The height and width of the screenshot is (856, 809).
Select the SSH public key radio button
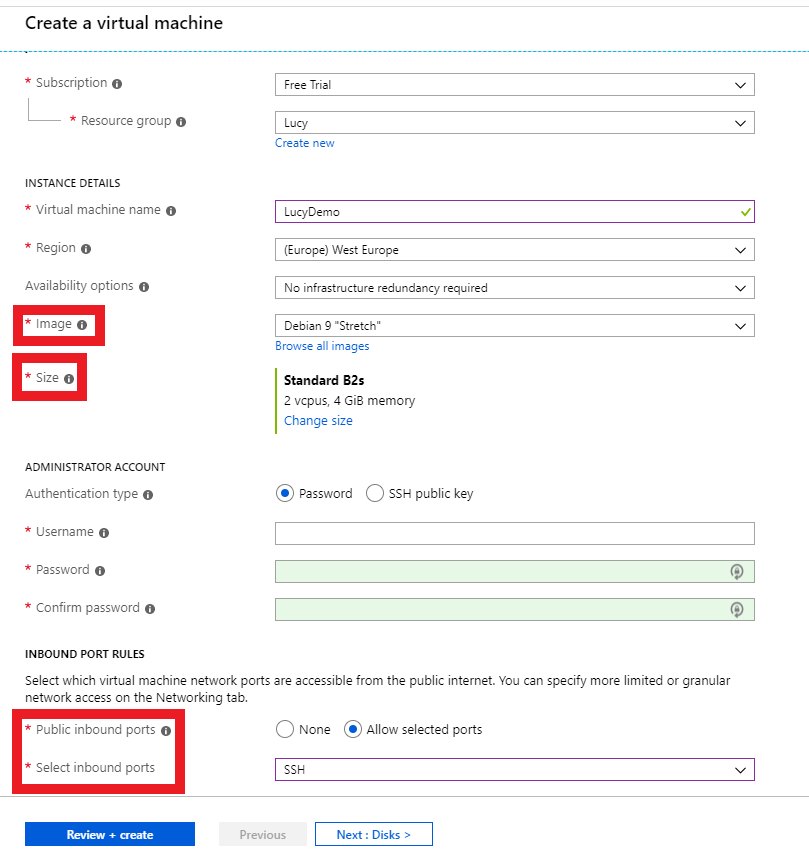click(x=374, y=494)
